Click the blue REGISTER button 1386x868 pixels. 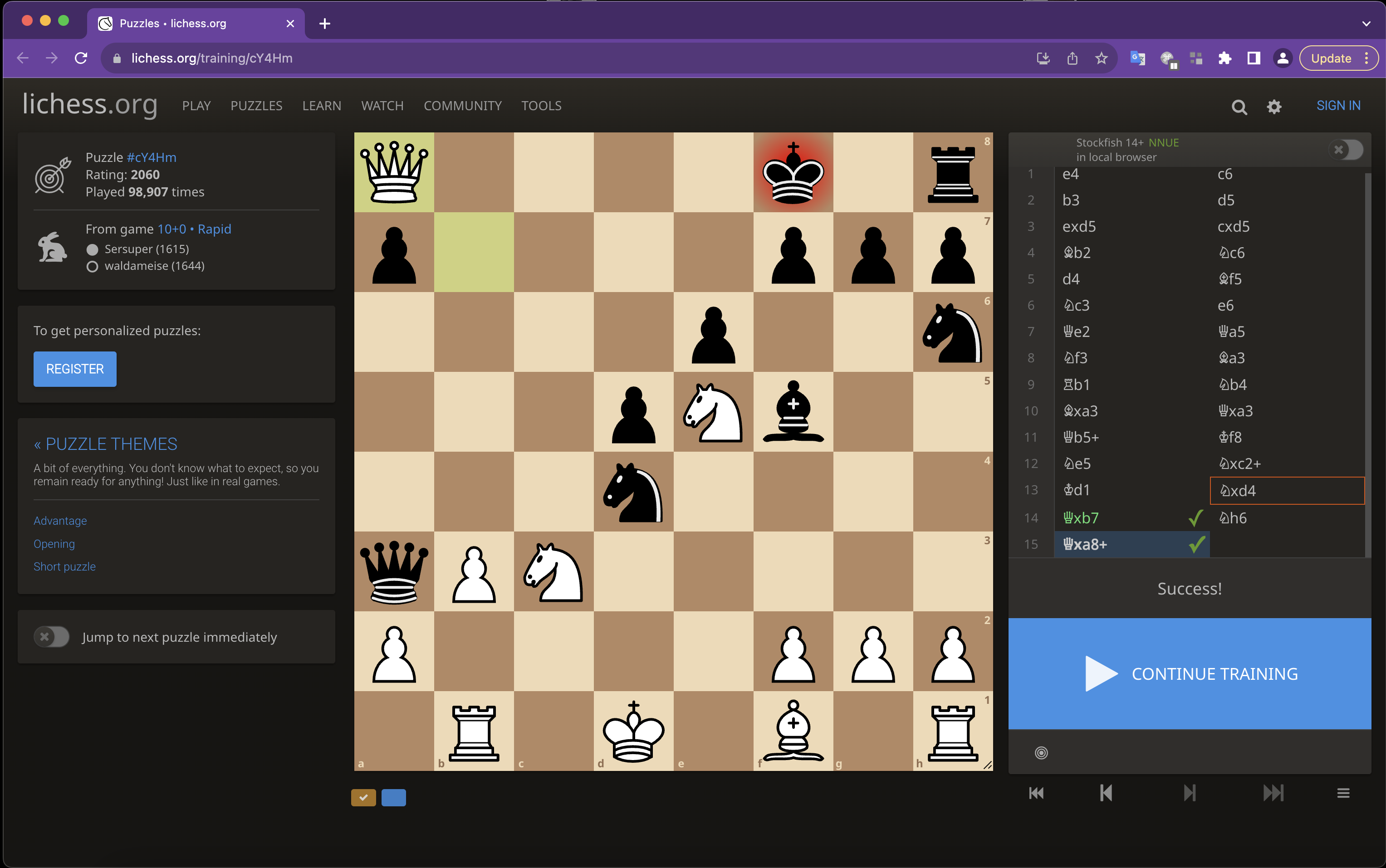[75, 369]
